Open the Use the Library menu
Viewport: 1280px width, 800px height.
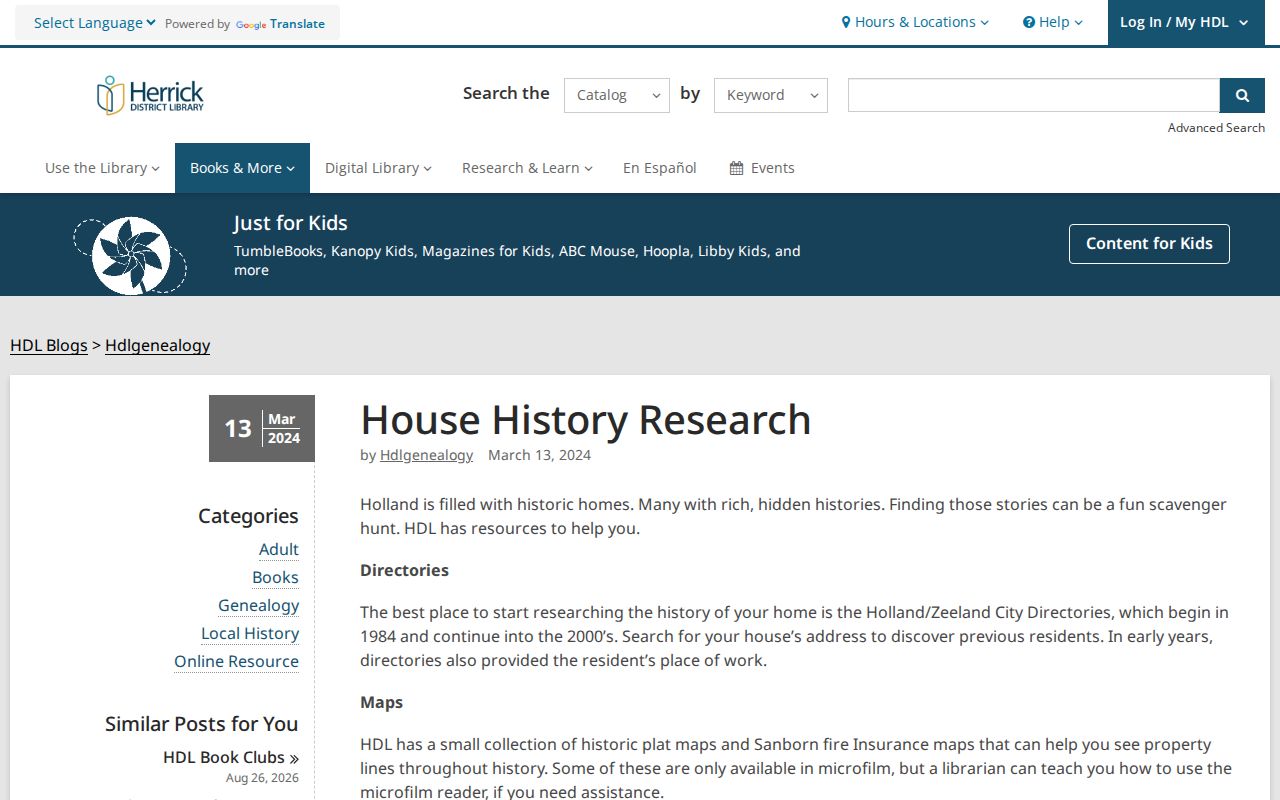102,168
